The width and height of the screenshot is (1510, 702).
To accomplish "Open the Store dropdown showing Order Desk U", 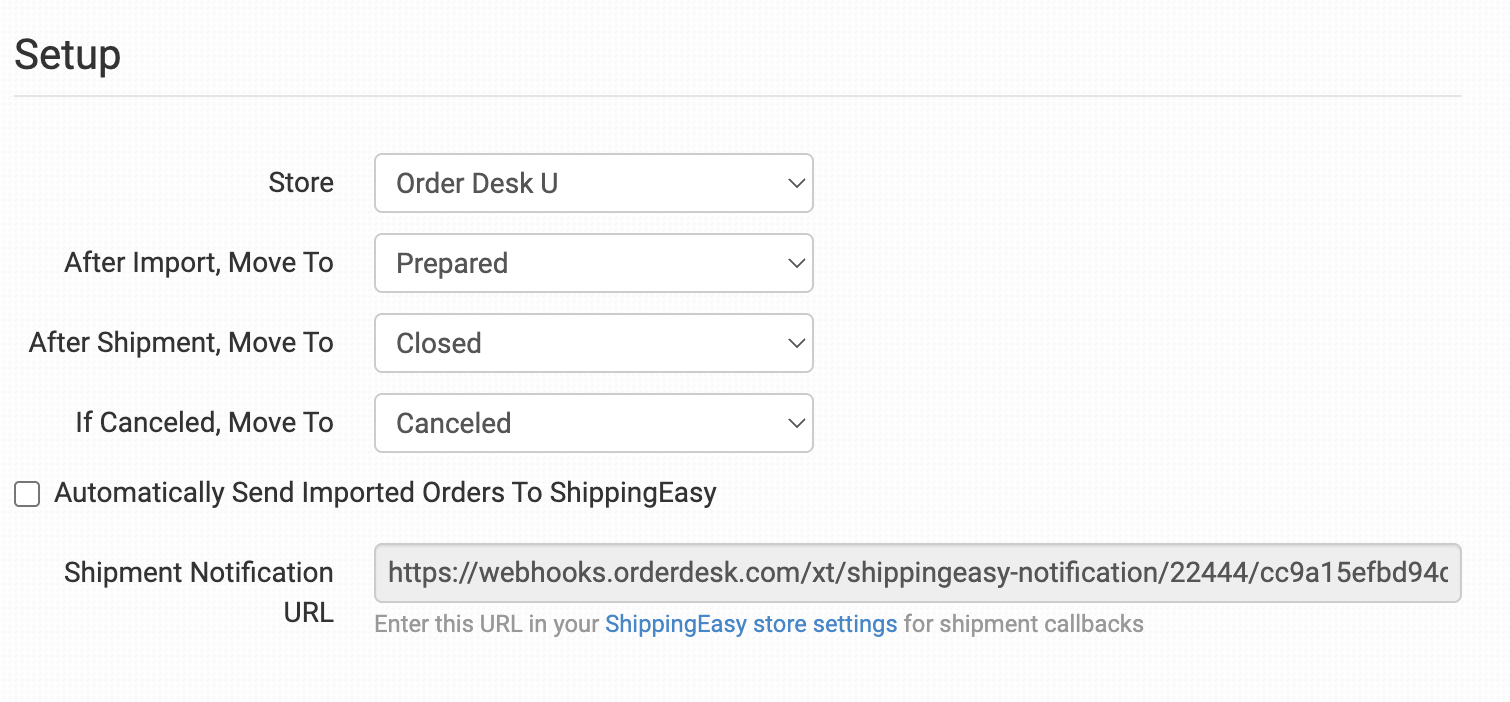I will [580, 183].
